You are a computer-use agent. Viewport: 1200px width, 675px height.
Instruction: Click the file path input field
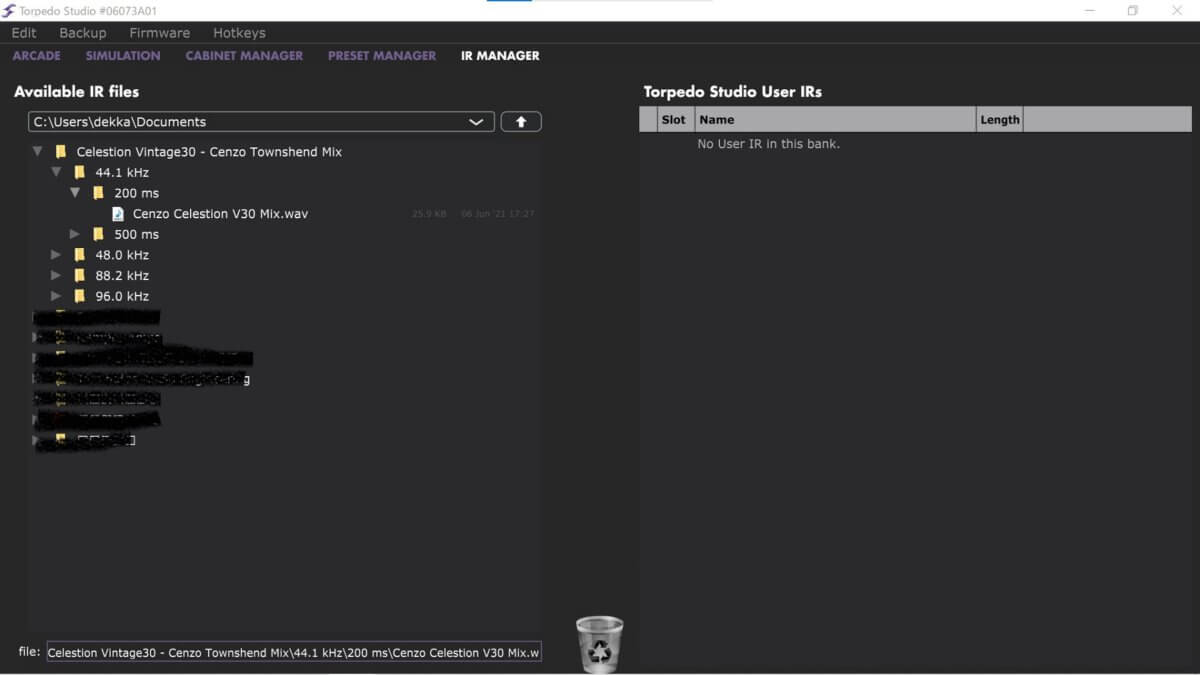click(294, 652)
